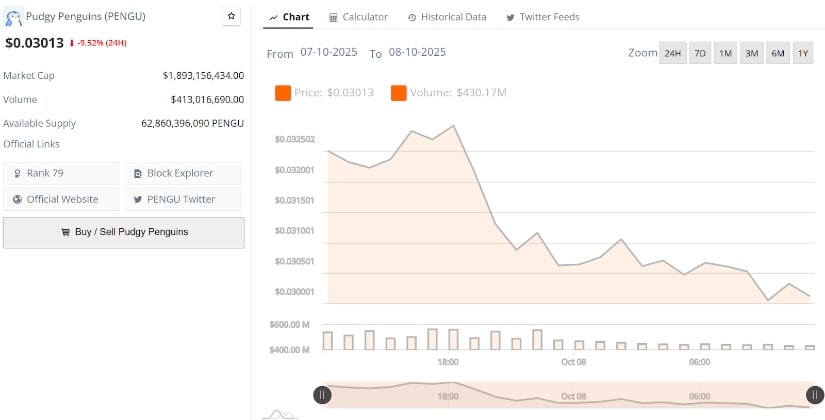
Task: Open the Calculator tab
Action: tap(358, 17)
